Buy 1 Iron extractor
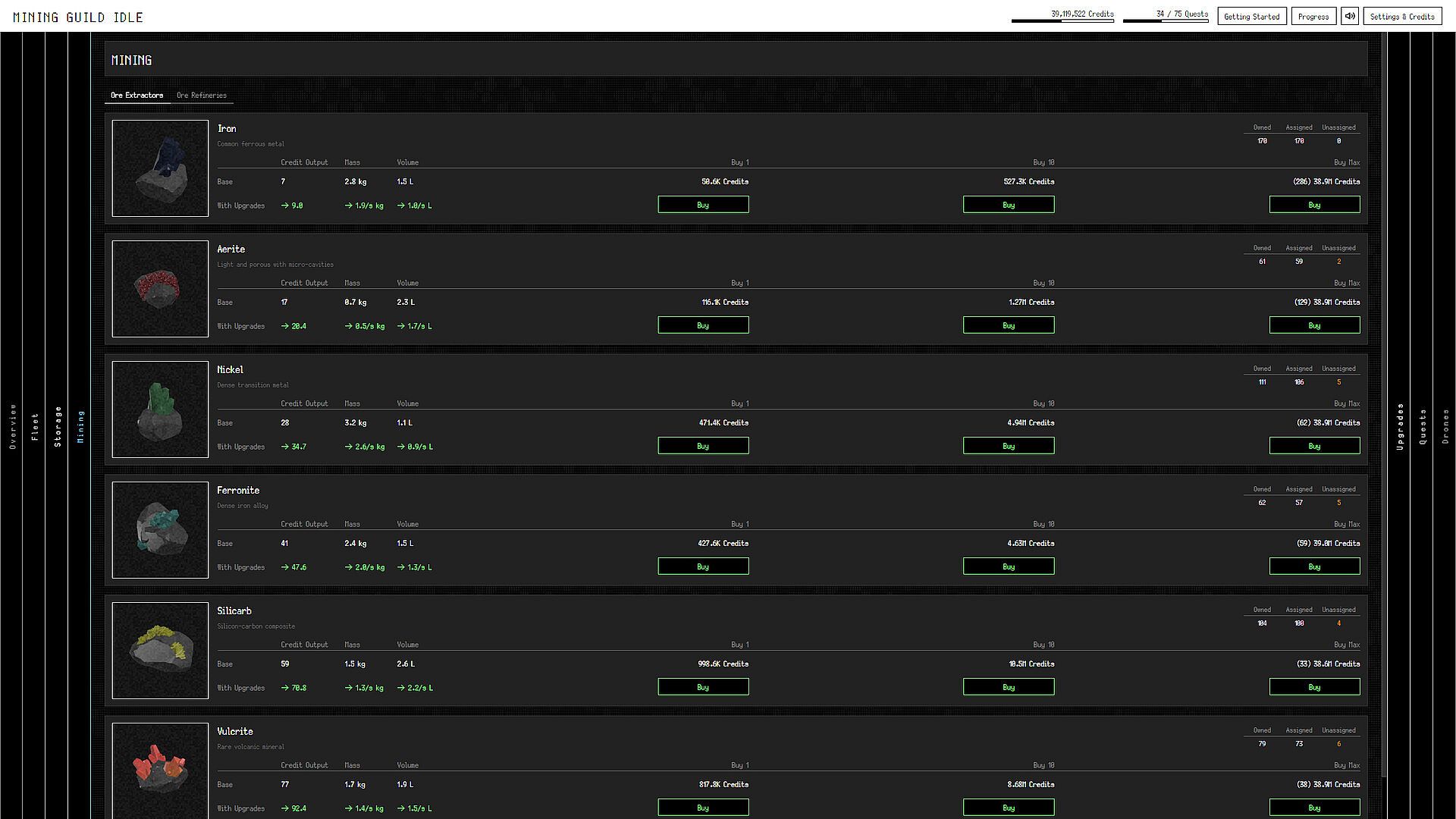This screenshot has height=819, width=1456. (x=703, y=205)
